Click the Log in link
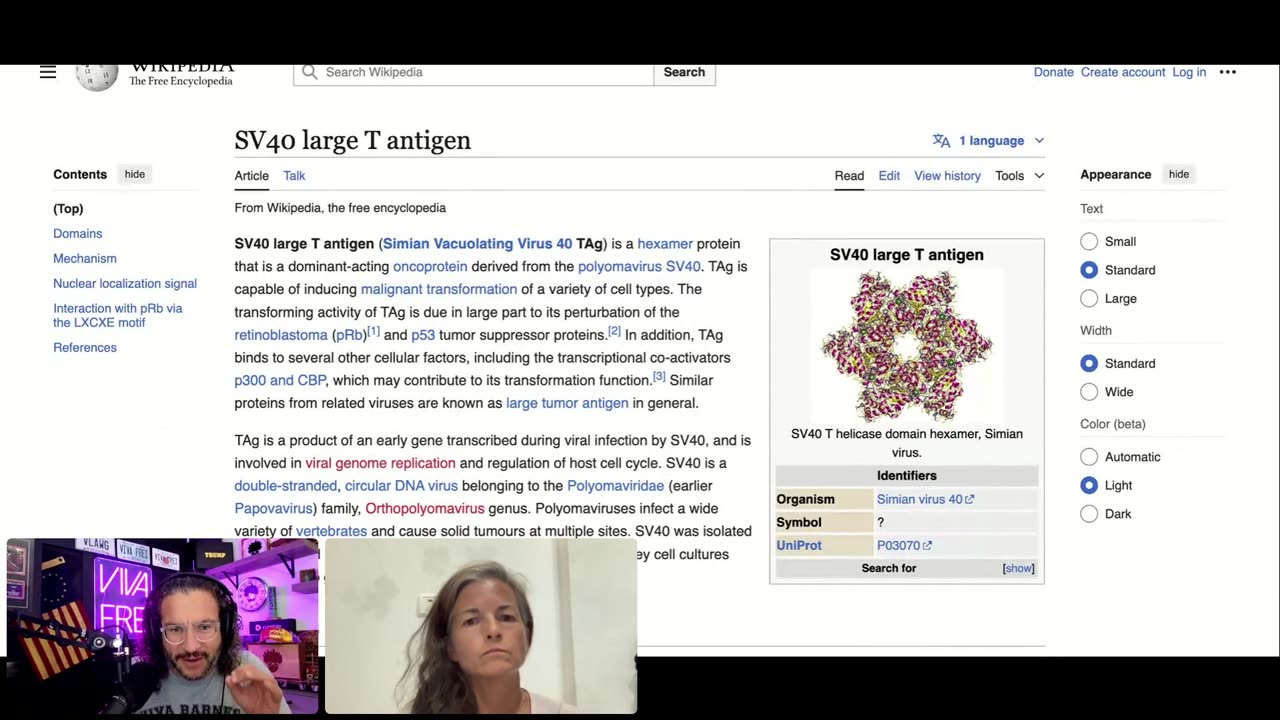This screenshot has height=720, width=1280. coord(1189,72)
